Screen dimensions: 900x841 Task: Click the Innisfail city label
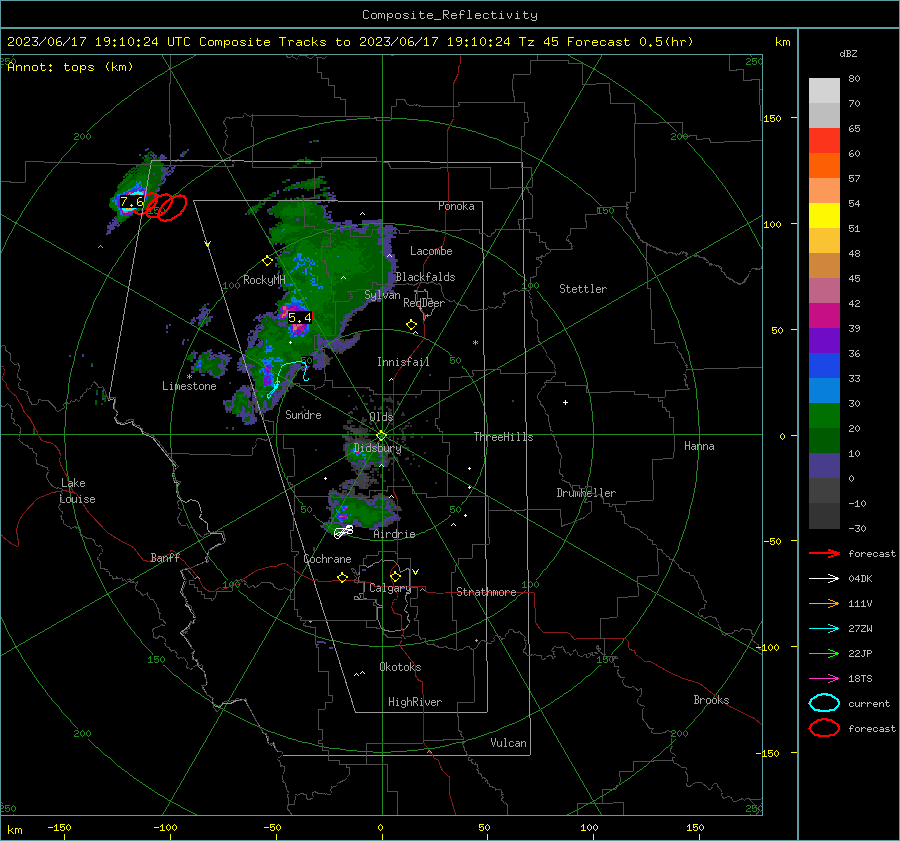(x=403, y=362)
